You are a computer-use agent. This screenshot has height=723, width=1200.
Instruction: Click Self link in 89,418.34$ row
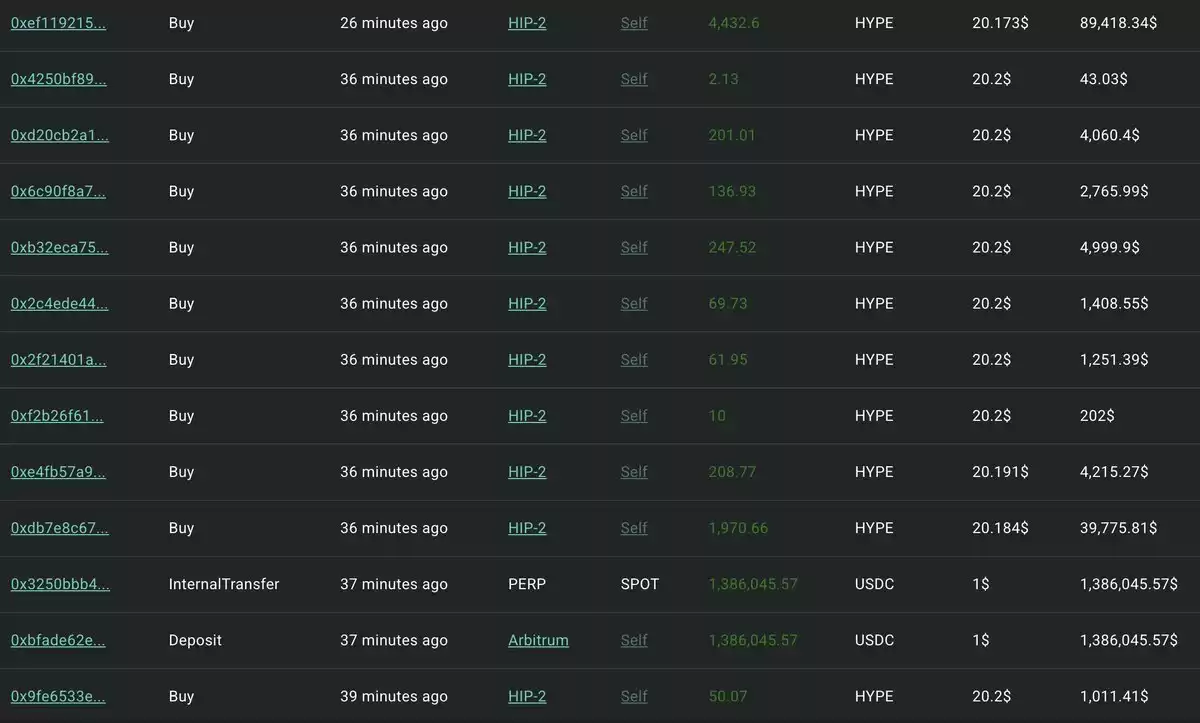click(634, 23)
